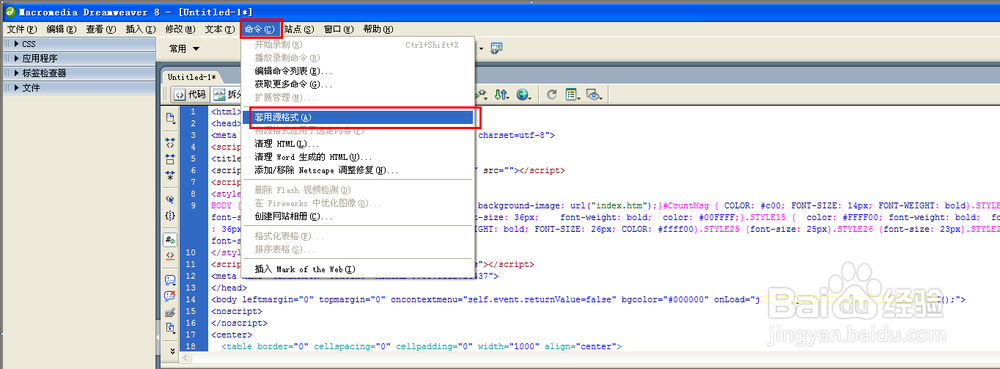
Task: Open the 常用 insert bar category dropdown
Action: tap(185, 48)
